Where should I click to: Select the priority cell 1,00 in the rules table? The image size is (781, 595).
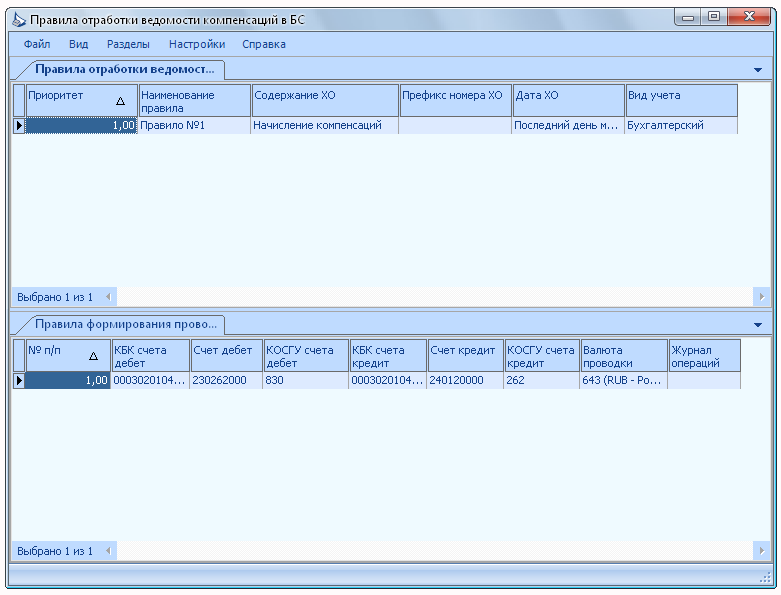(81, 125)
